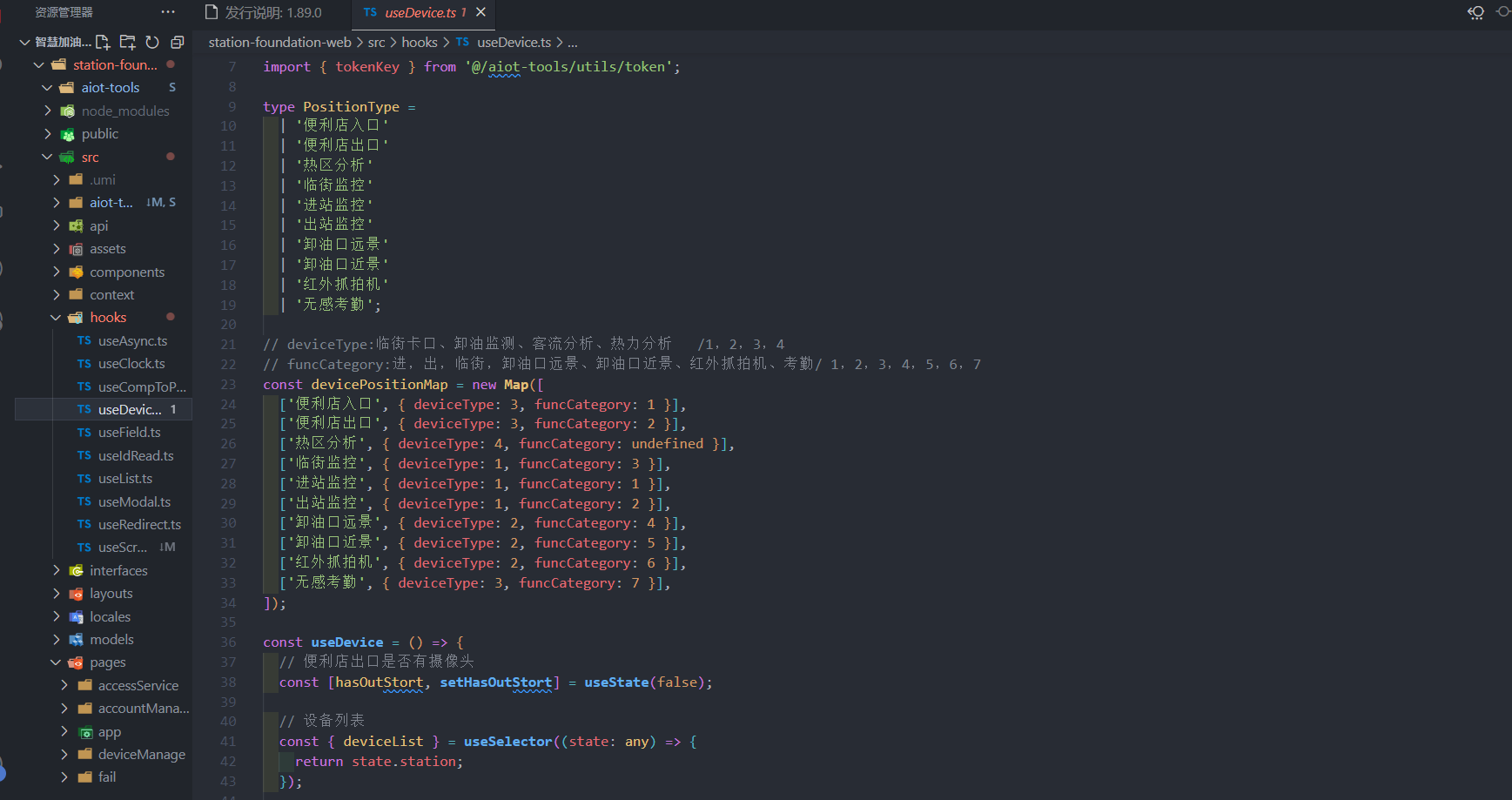Refresh the explorer with the refresh icon
Screen dimensions: 1512x800
pos(152,42)
